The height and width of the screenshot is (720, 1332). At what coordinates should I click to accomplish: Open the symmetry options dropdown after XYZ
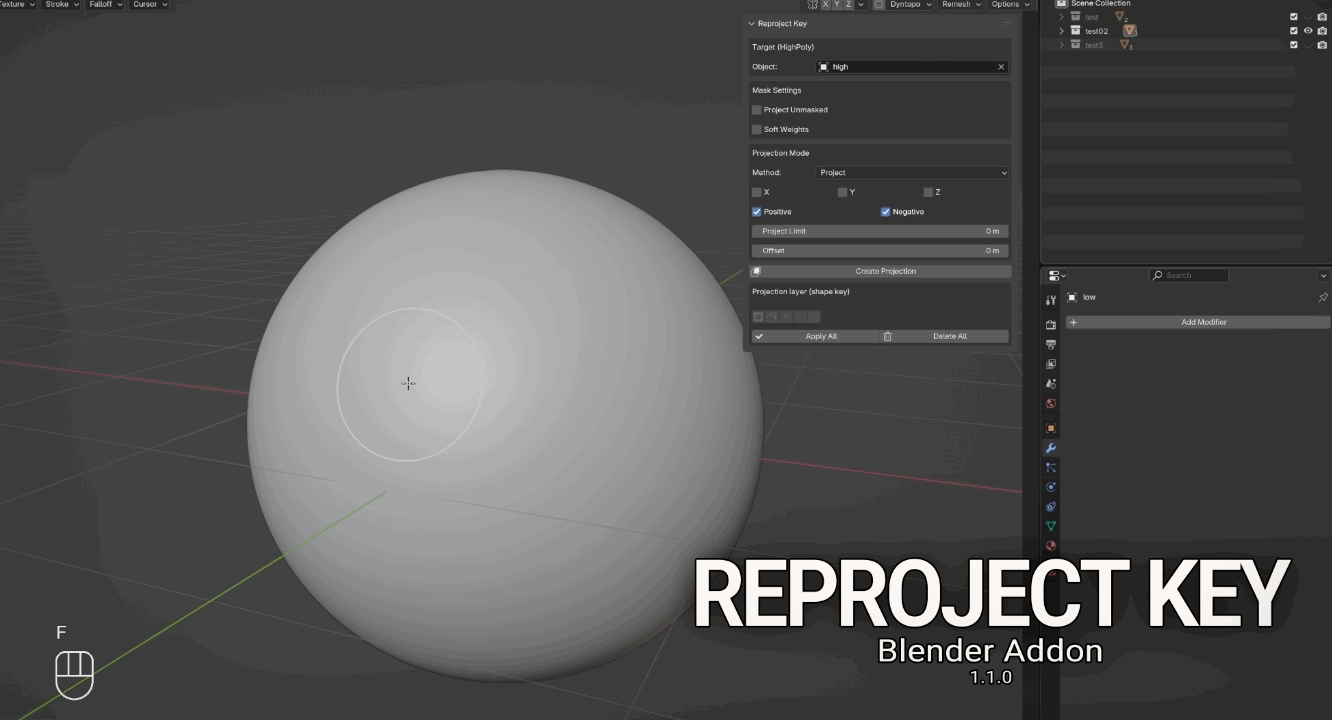pos(862,5)
